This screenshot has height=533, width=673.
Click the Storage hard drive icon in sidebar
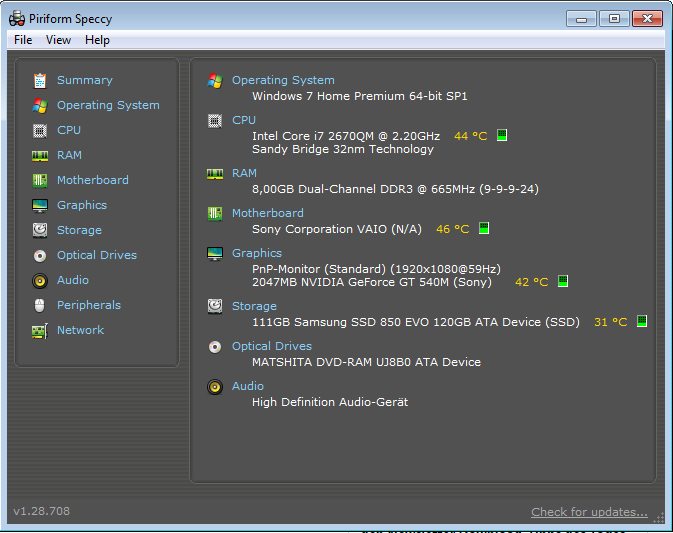pyautogui.click(x=40, y=230)
